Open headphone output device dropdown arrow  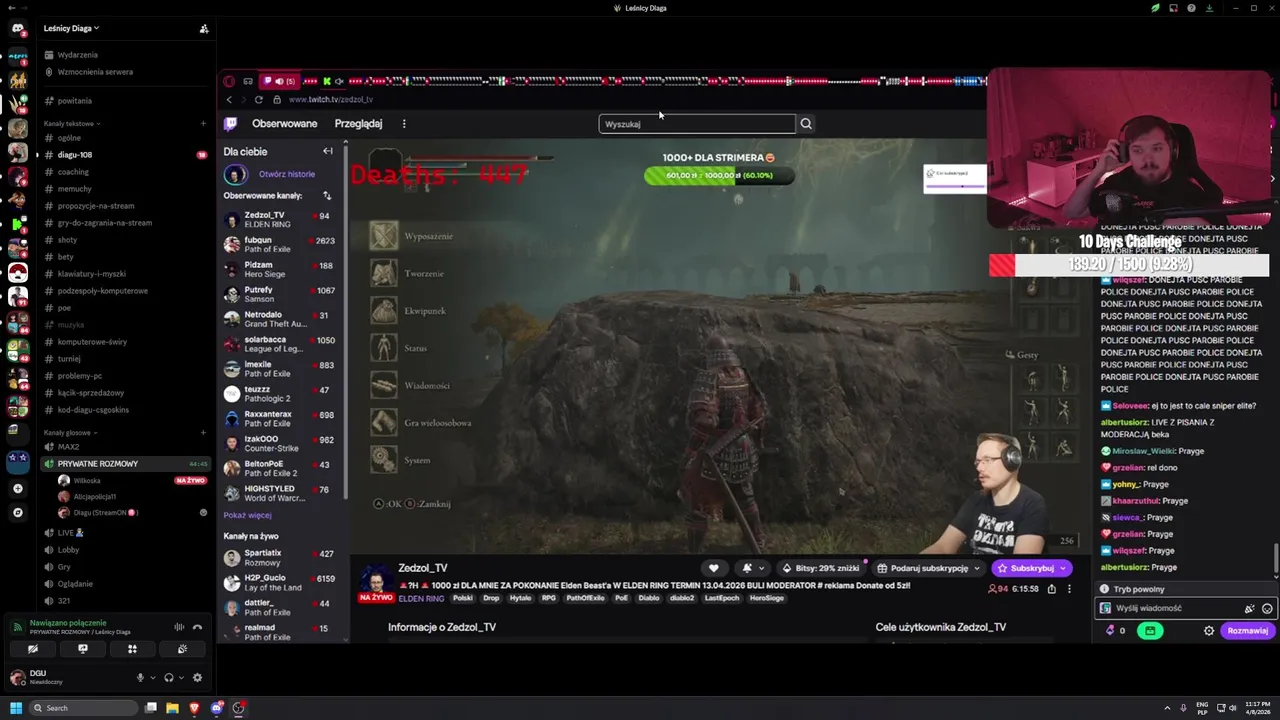[x=182, y=678]
